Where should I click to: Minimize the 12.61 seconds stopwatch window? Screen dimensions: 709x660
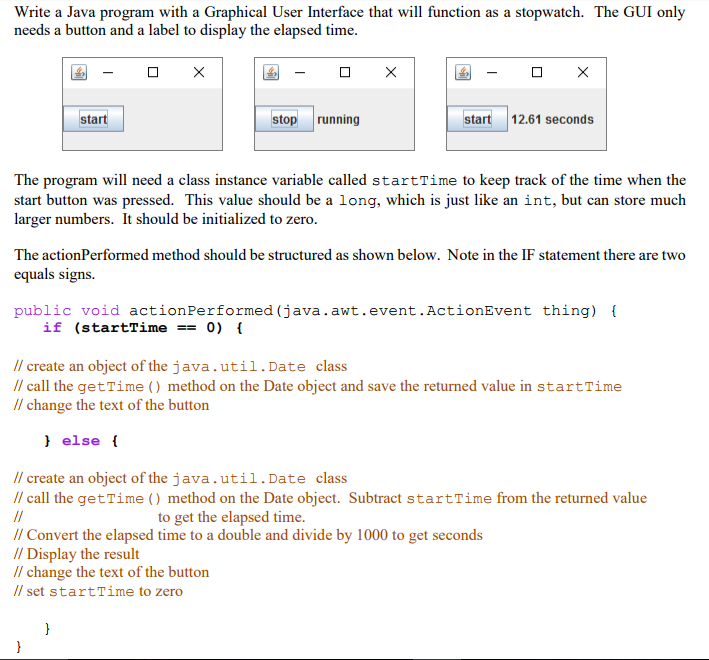[492, 72]
